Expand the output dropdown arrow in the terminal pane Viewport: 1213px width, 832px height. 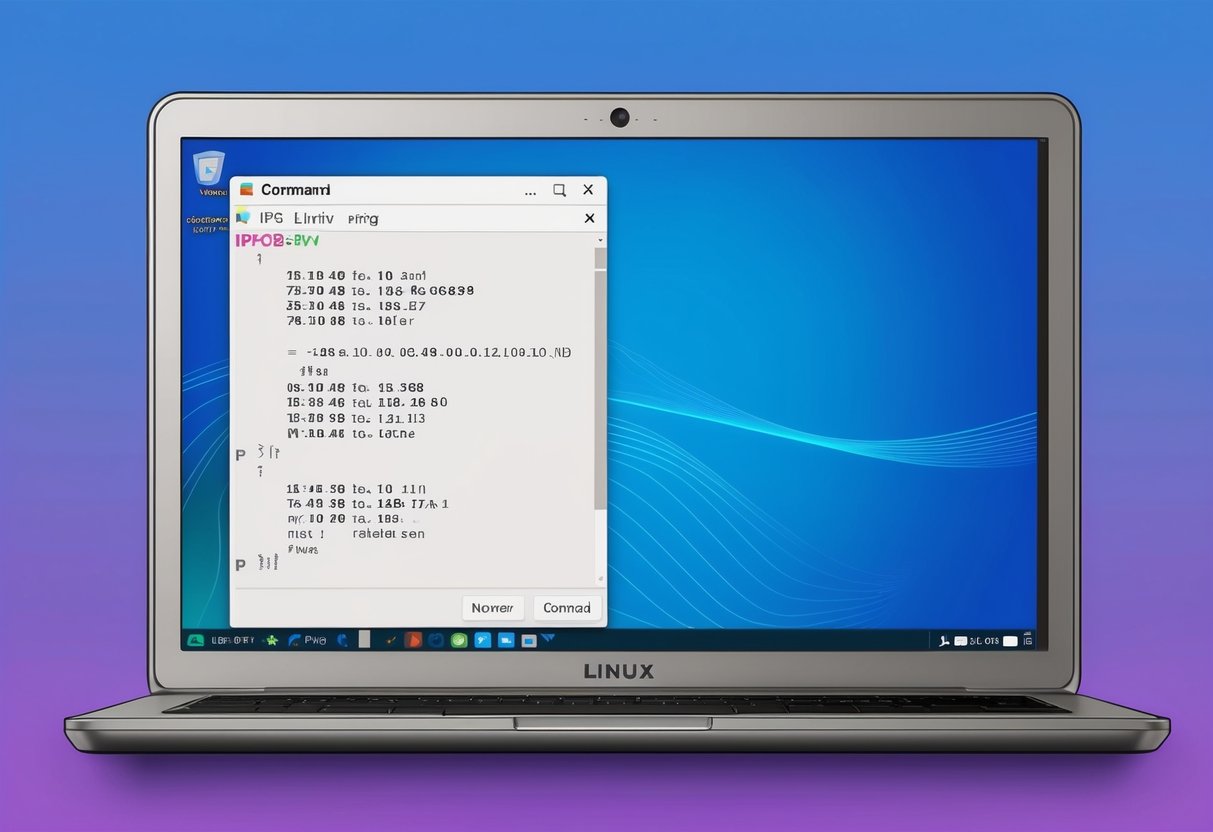[600, 240]
